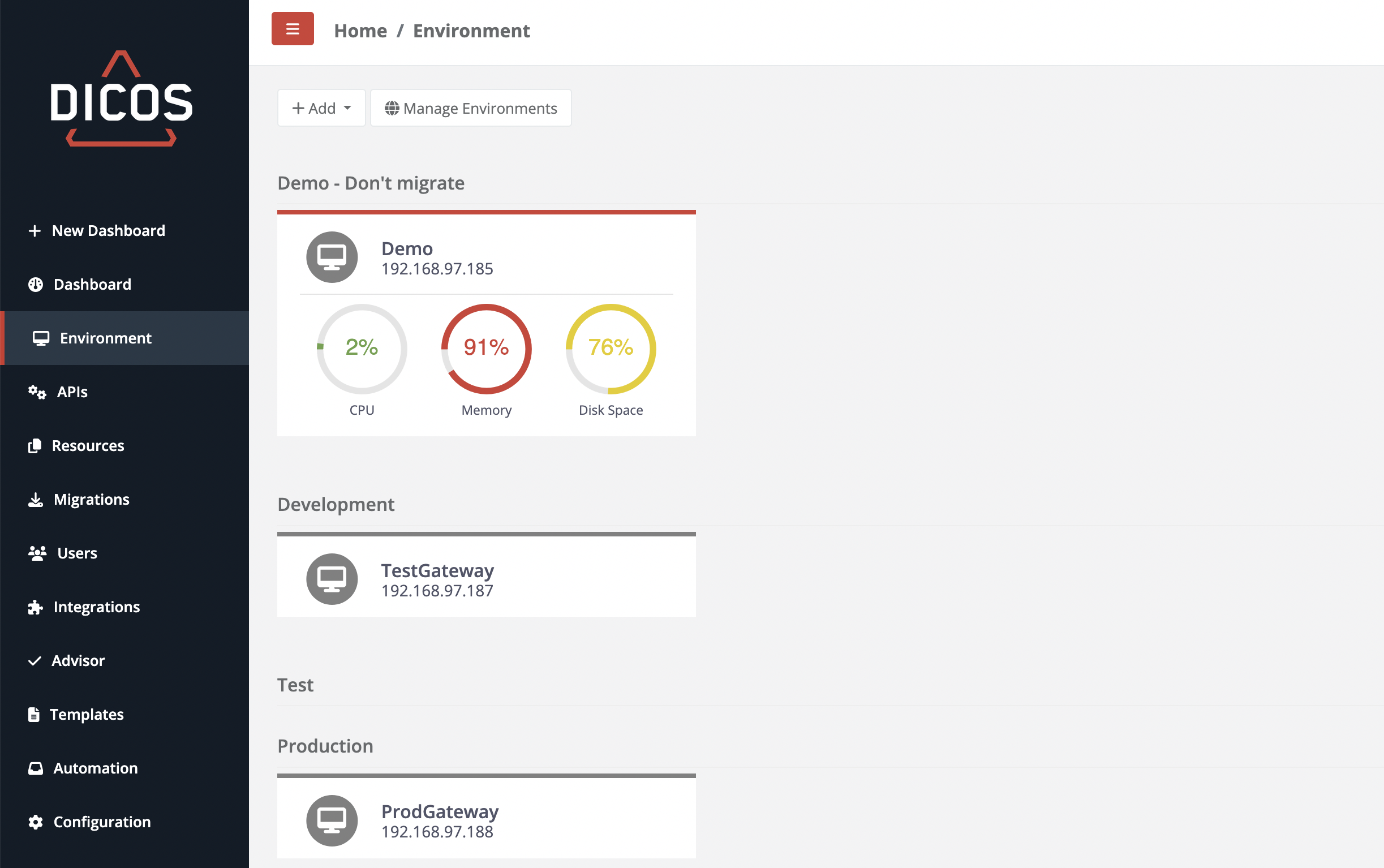This screenshot has width=1384, height=868.
Task: Click the Templates document icon
Action: click(x=34, y=715)
